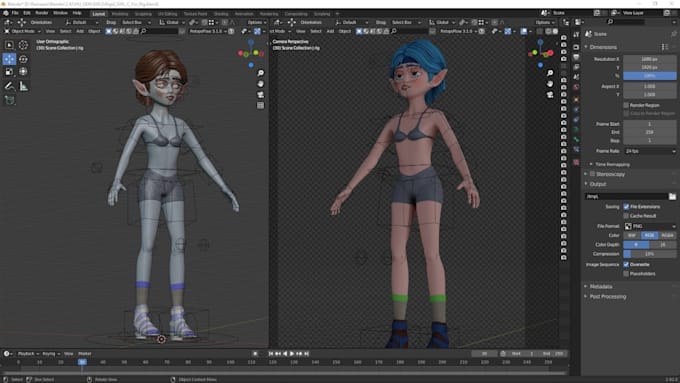Switch to the Layout workspace tab
Screen dimensions: 680x383
point(99,14)
